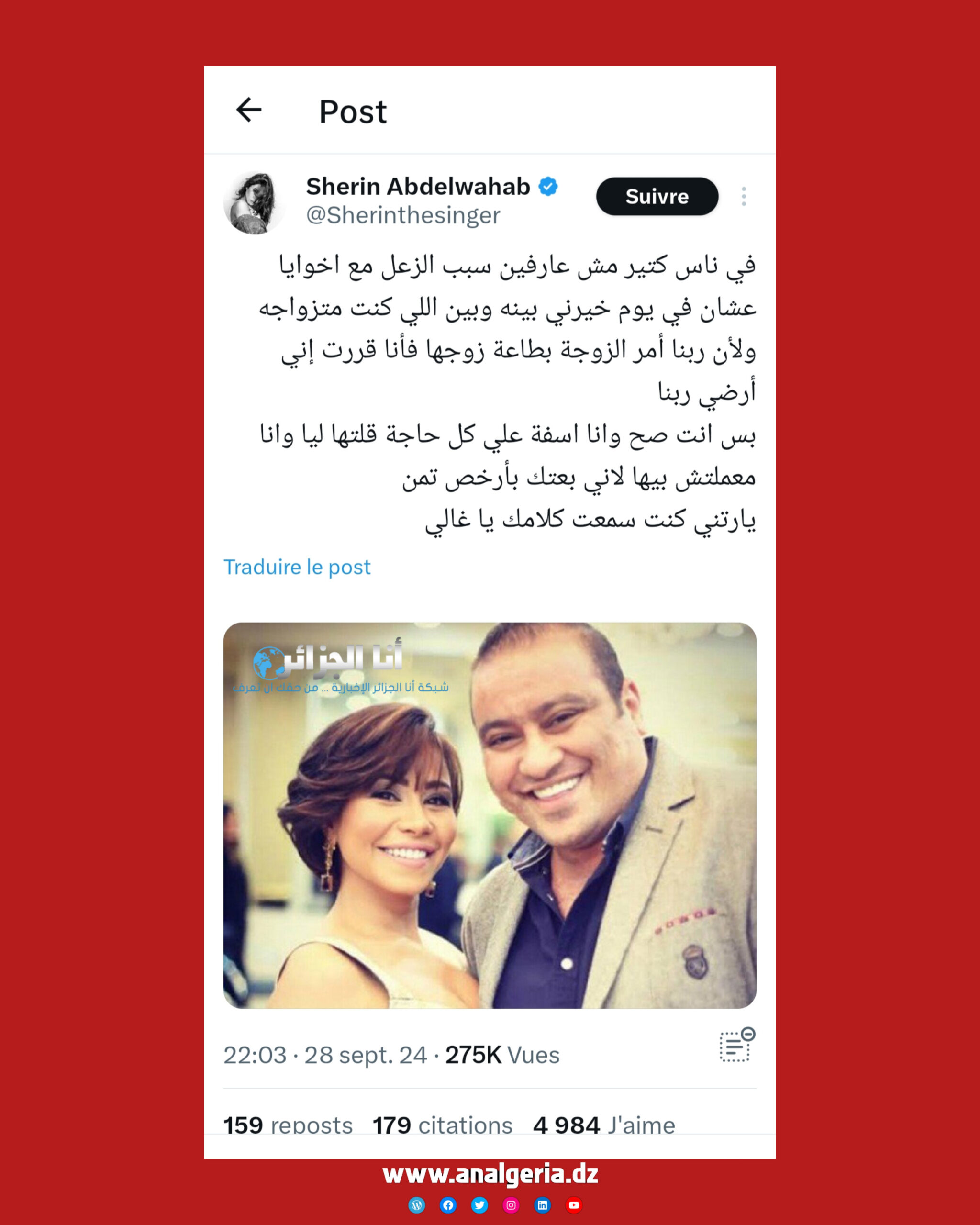Click the Facebook icon in the footer
The image size is (980, 1225).
[x=448, y=1205]
